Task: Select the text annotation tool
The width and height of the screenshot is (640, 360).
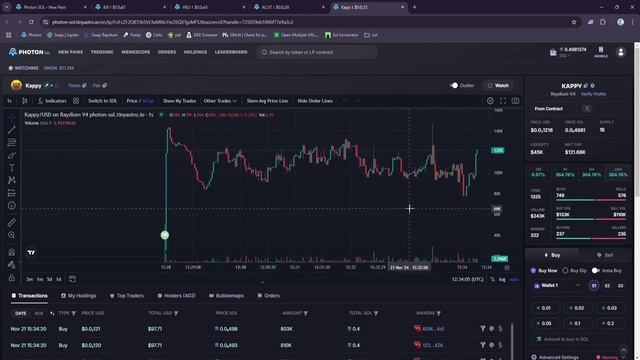Action: 11,168
